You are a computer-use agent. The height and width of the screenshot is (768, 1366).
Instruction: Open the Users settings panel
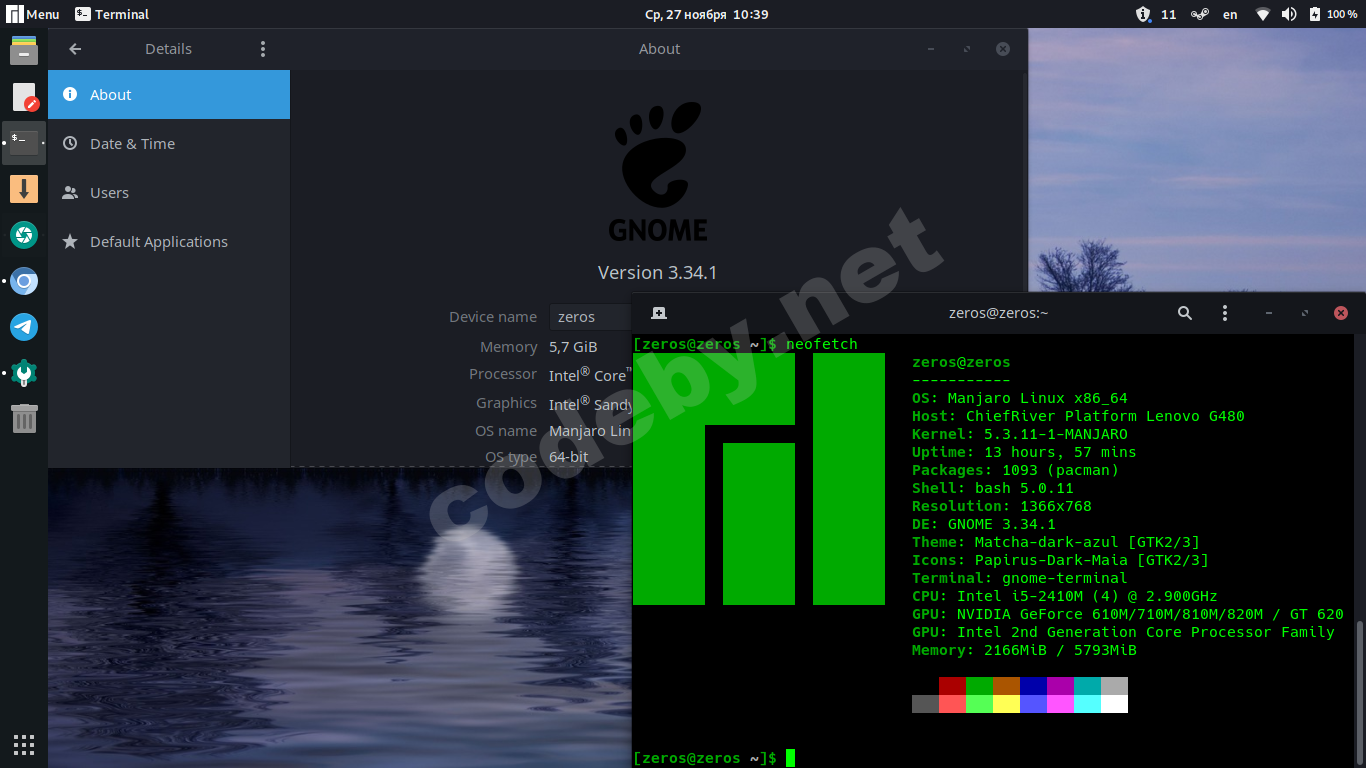click(169, 193)
